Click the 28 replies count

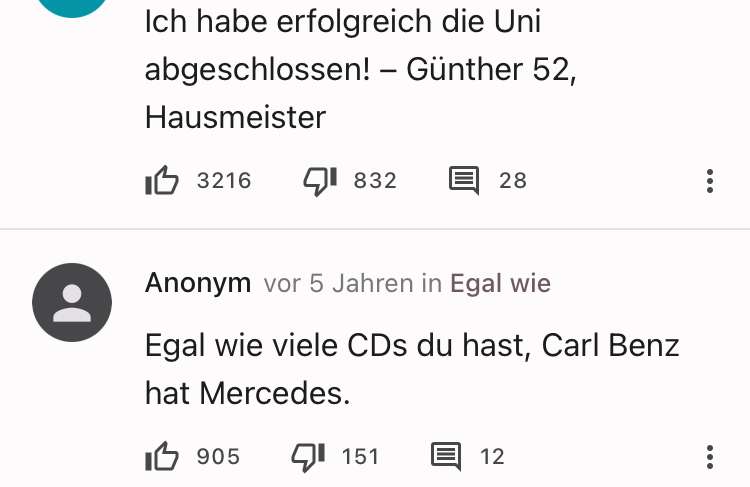[x=513, y=181]
